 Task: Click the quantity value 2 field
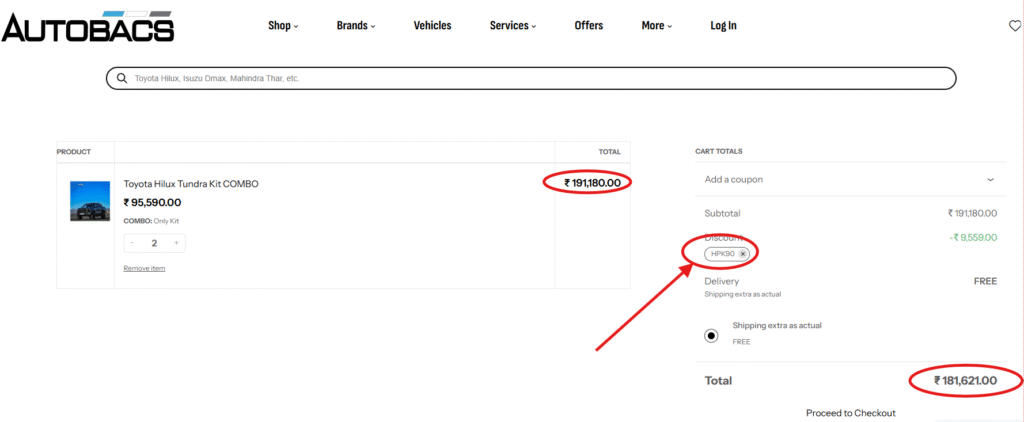[154, 243]
